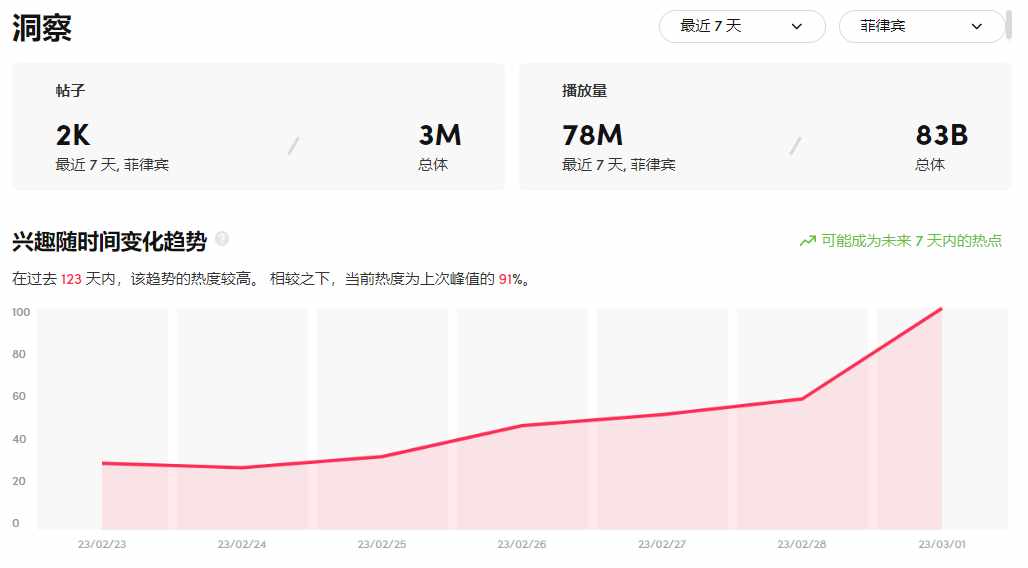Screen dimensions: 1028x568
Task: Click the 3M total posts value
Action: (440, 135)
